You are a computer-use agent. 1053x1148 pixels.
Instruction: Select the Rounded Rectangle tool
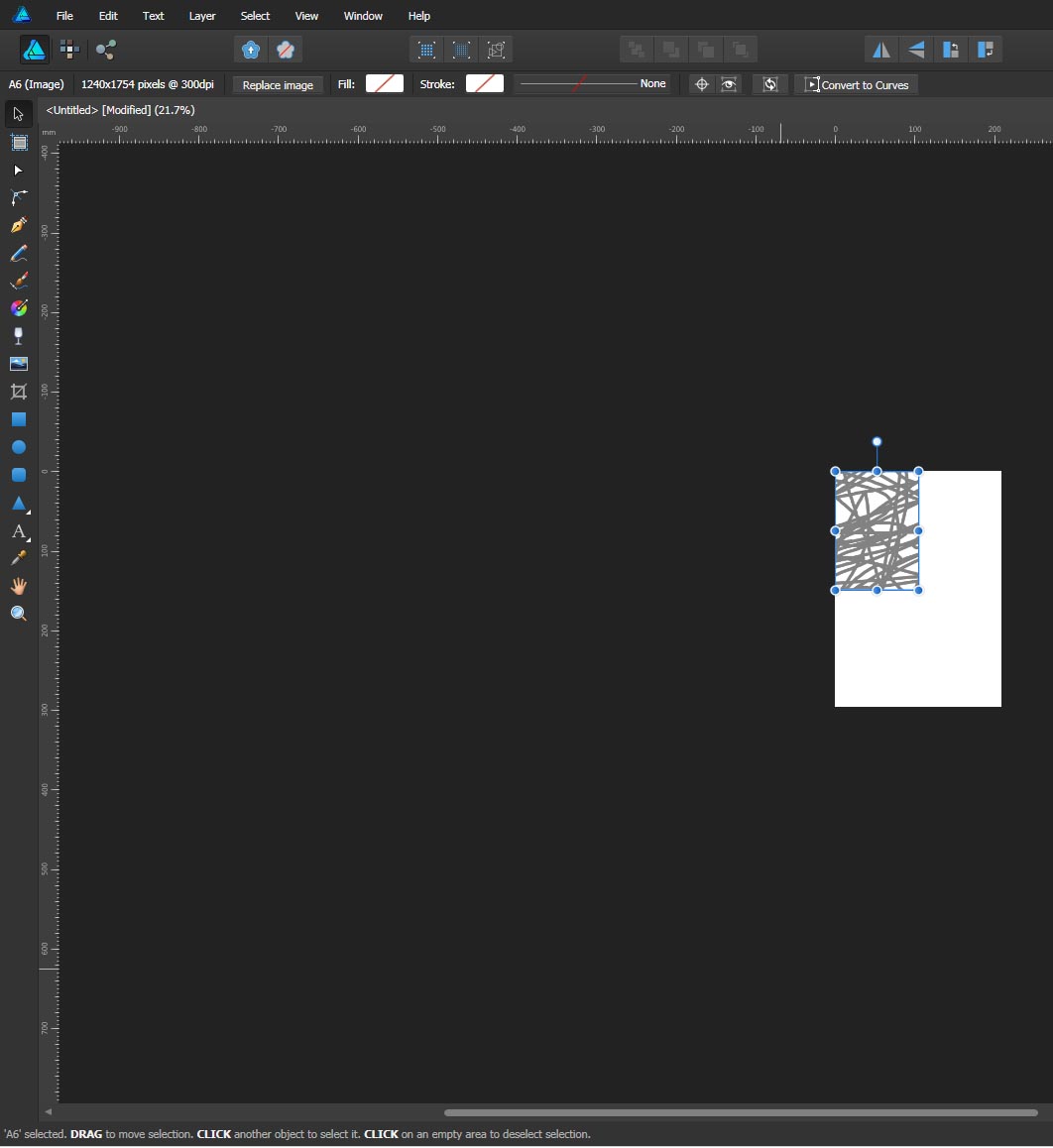click(18, 475)
